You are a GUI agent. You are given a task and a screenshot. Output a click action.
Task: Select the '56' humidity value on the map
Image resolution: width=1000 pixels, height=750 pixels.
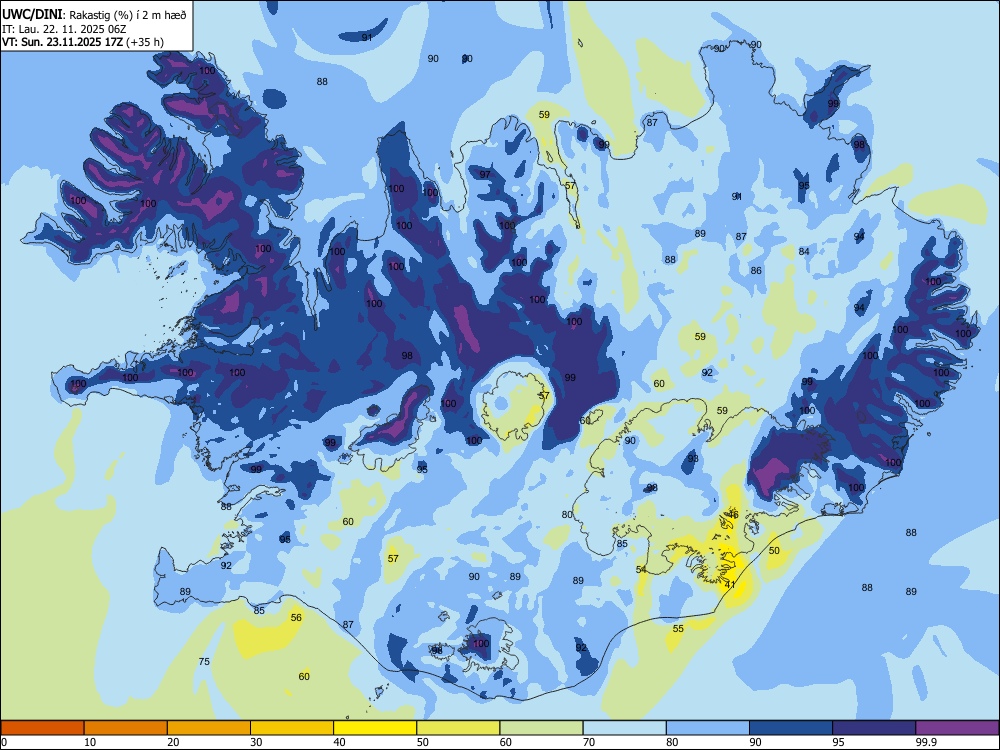(x=296, y=617)
